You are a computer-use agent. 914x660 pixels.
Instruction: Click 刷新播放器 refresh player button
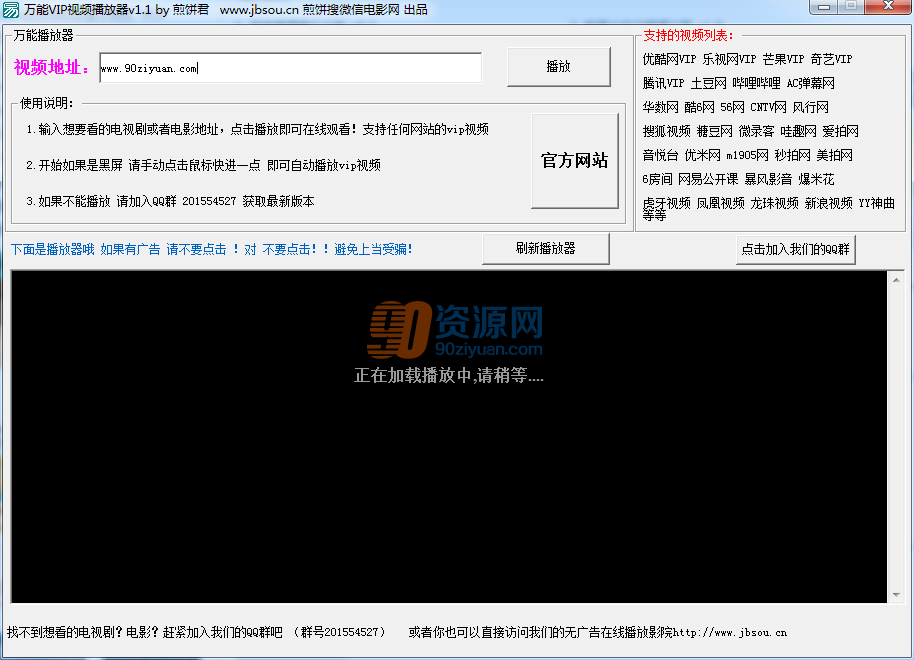point(546,248)
